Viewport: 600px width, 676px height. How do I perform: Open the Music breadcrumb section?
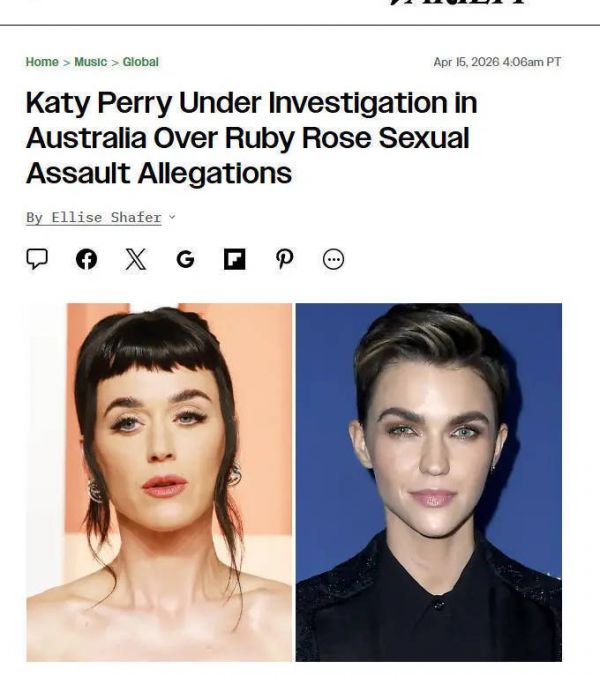(91, 62)
